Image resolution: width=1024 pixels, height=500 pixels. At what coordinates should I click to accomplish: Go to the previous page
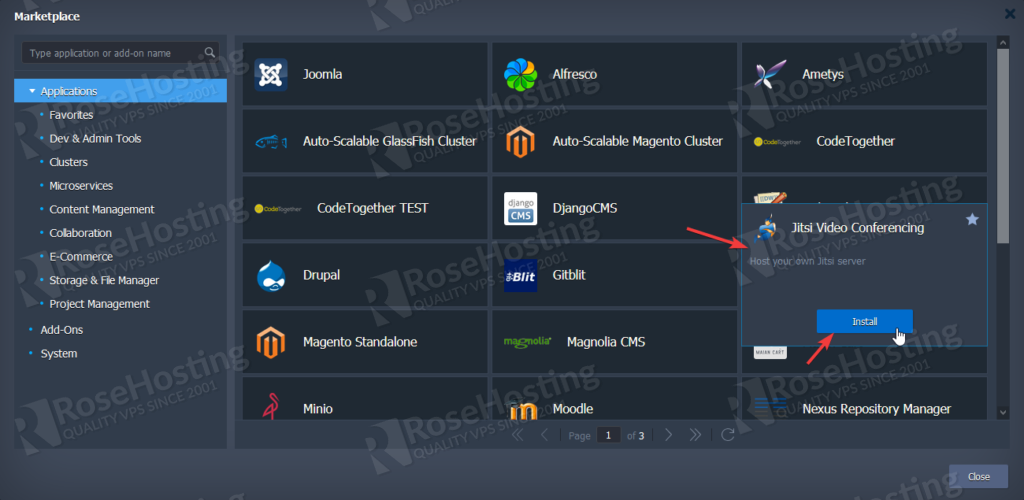click(x=545, y=435)
